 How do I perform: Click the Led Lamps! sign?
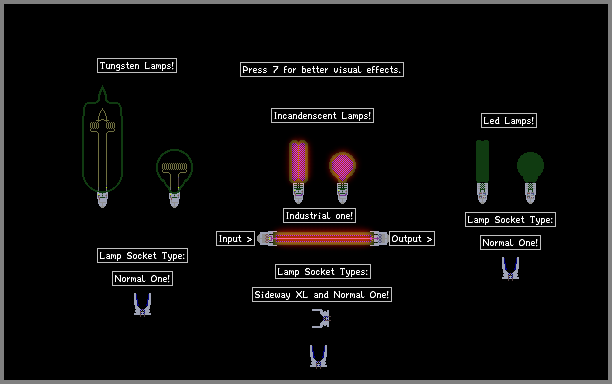(x=509, y=121)
